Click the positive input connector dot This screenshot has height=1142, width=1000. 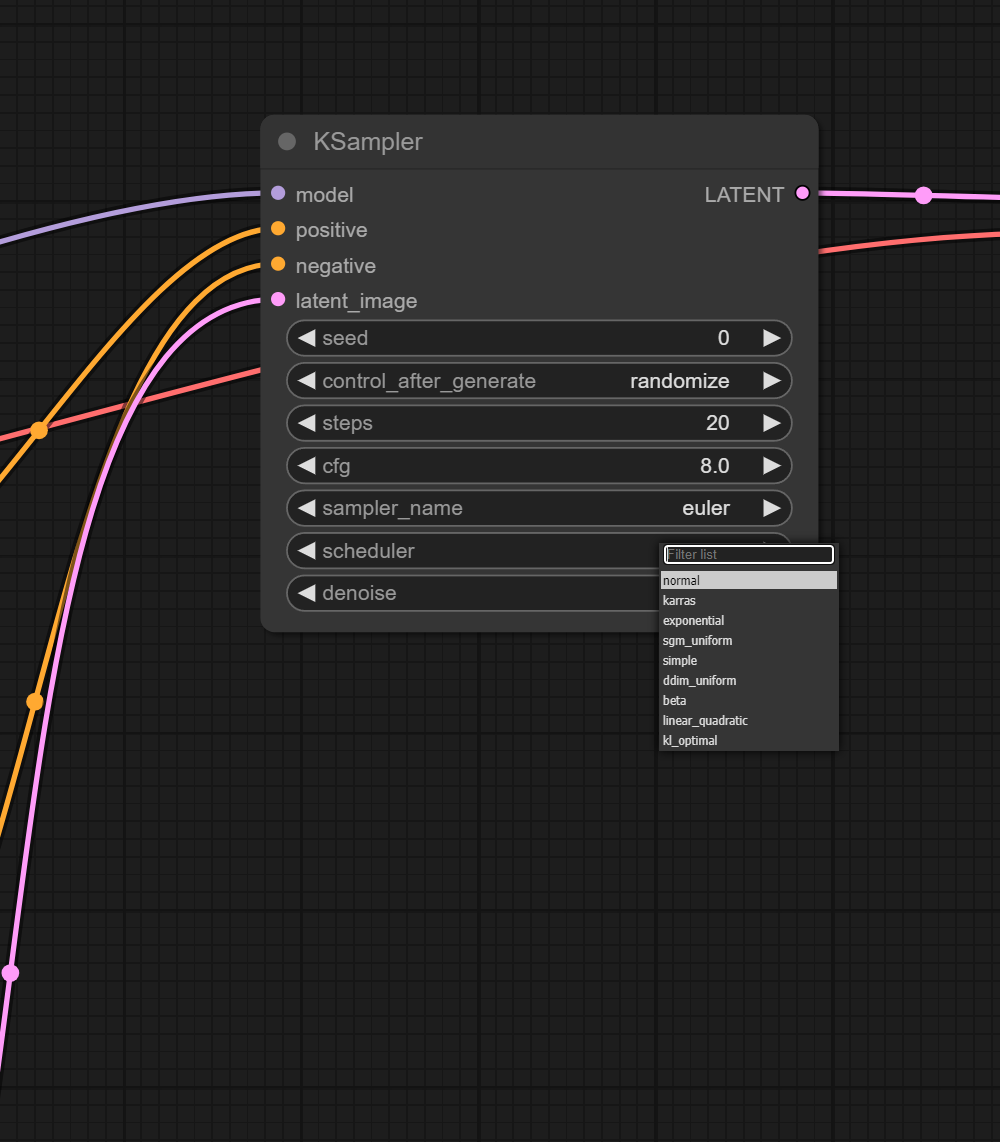(x=278, y=229)
